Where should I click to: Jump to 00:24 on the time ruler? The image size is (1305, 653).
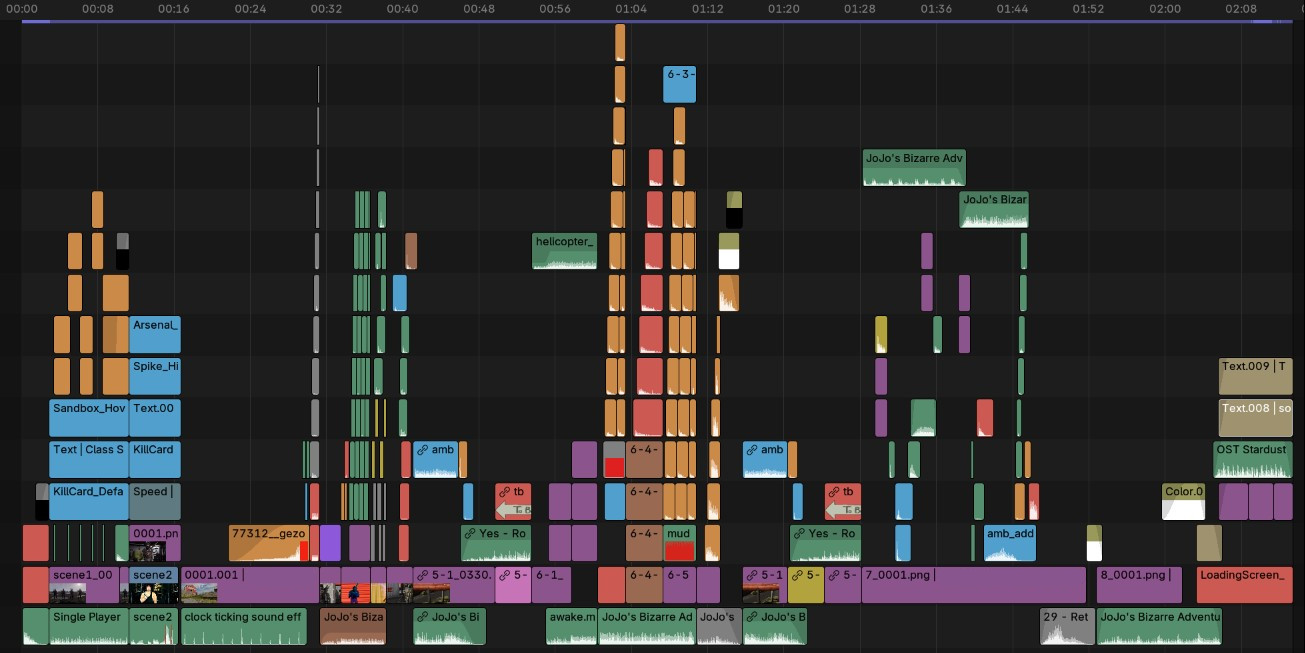250,9
